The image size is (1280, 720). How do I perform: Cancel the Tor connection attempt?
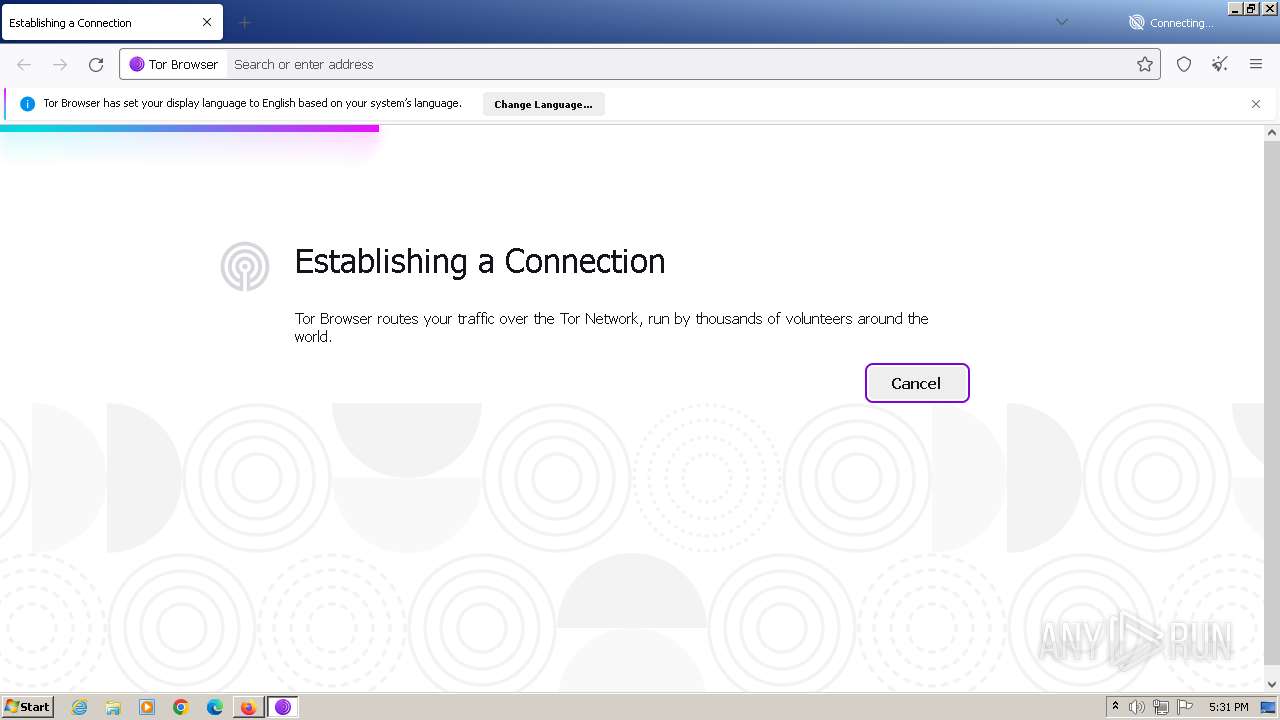click(916, 383)
